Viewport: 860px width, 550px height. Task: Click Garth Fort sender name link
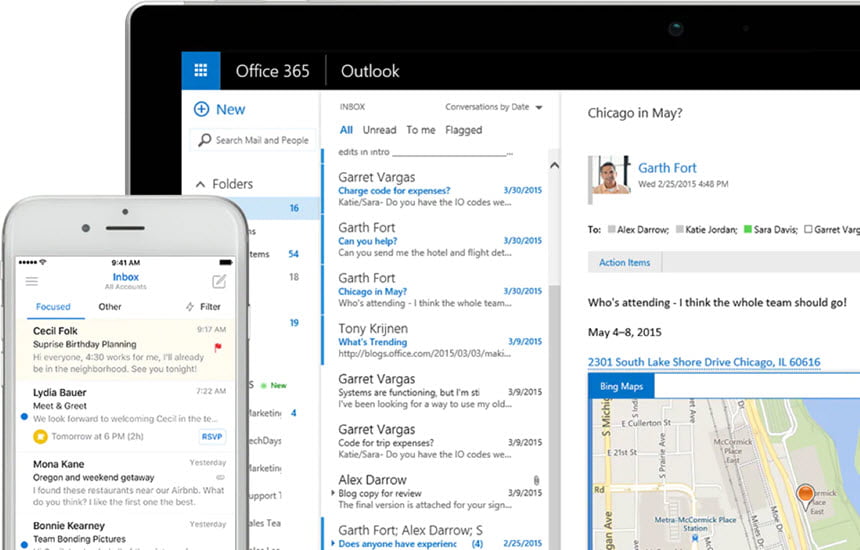pos(667,168)
